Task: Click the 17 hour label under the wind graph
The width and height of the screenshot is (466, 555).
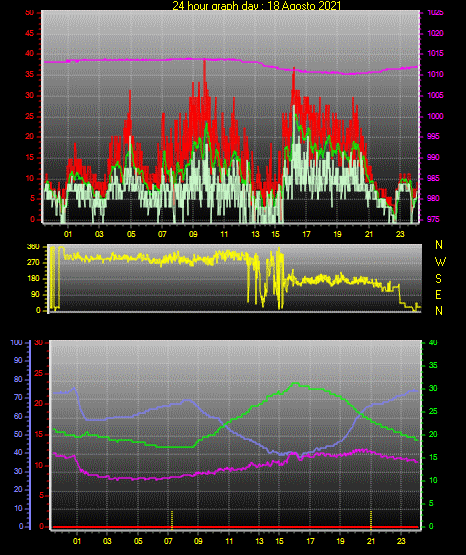Action: tap(306, 234)
